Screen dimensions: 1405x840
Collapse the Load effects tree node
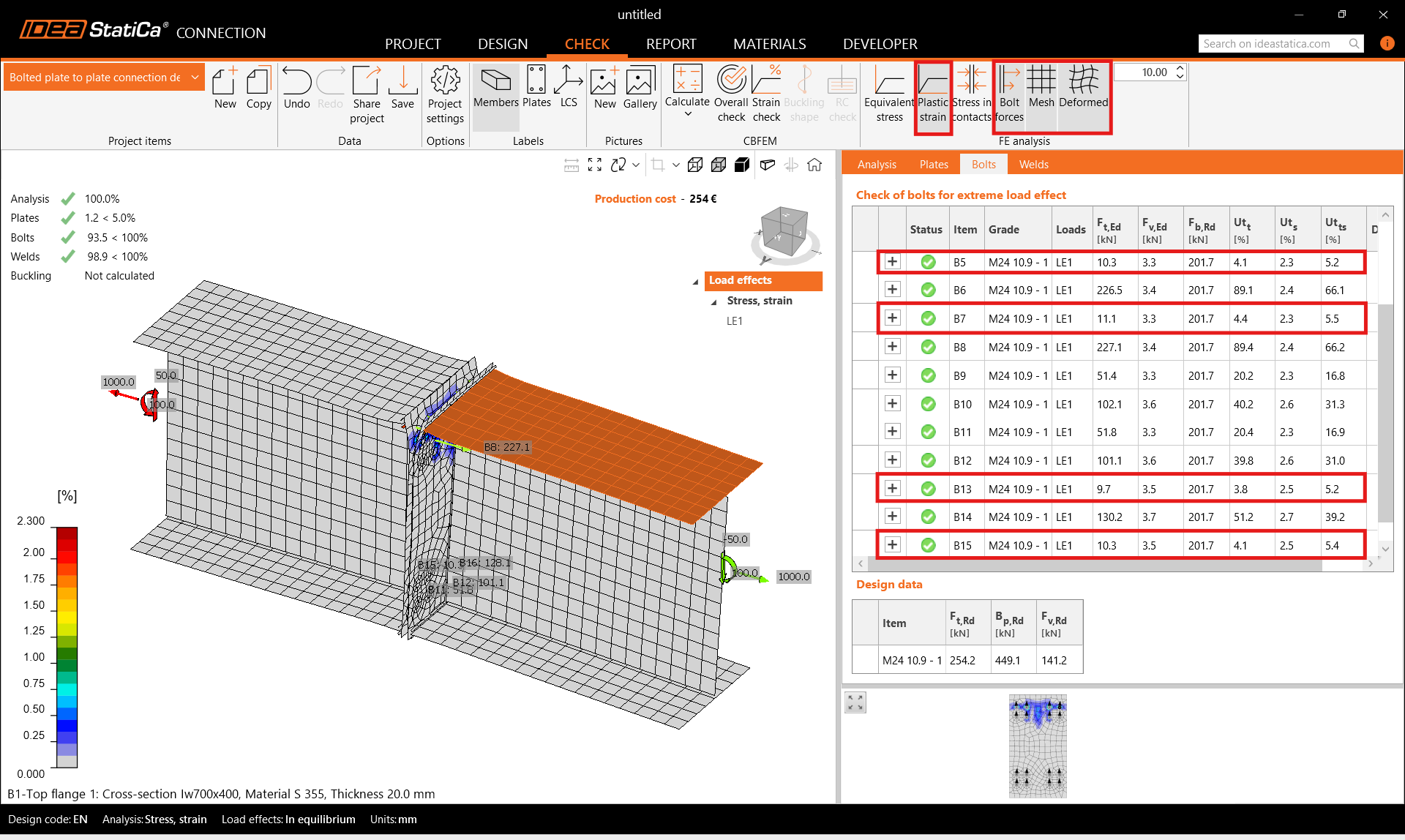pyautogui.click(x=696, y=282)
